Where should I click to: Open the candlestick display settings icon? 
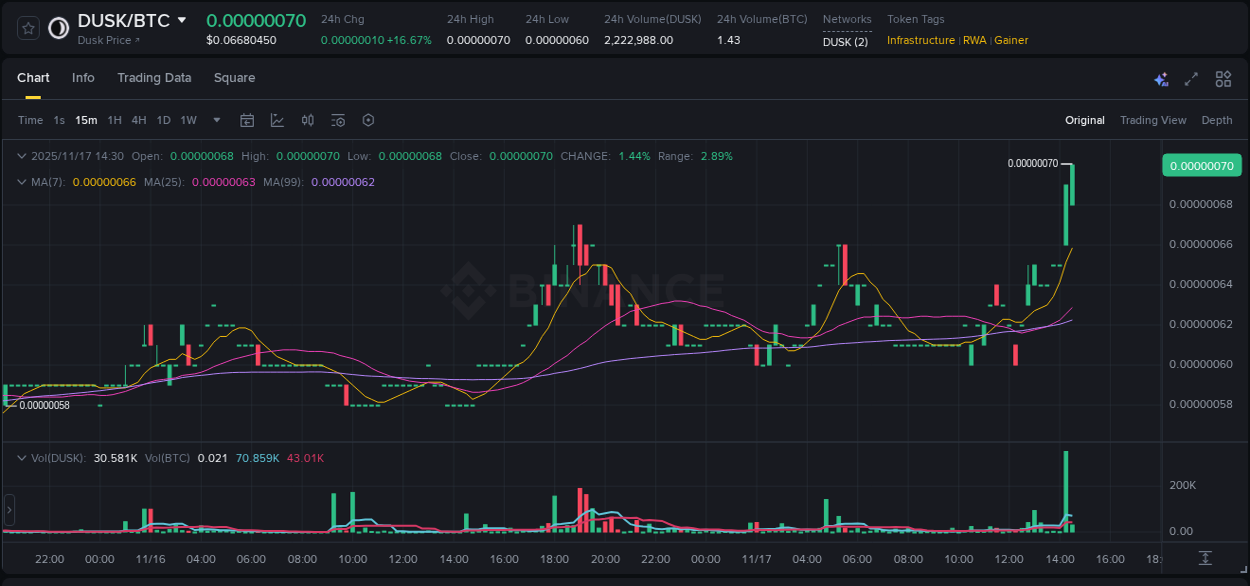[x=307, y=120]
